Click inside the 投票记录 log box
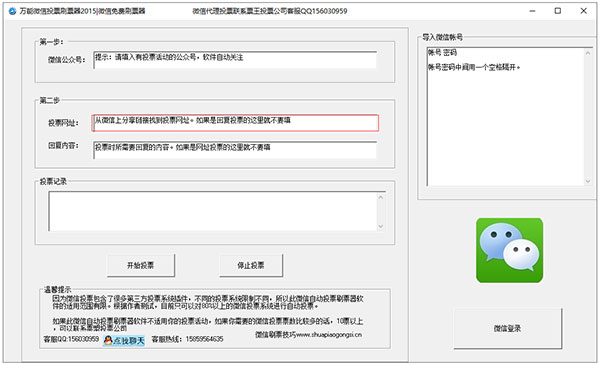 [x=217, y=211]
